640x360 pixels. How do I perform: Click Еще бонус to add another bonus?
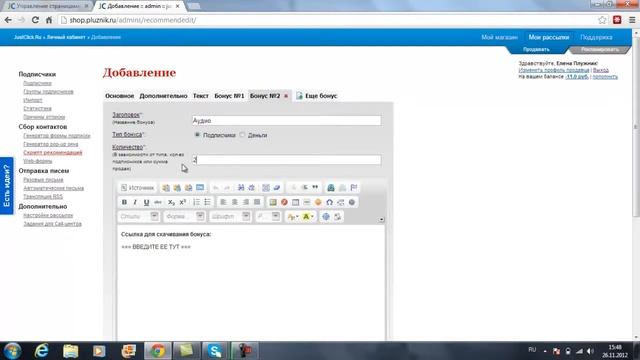tap(317, 96)
